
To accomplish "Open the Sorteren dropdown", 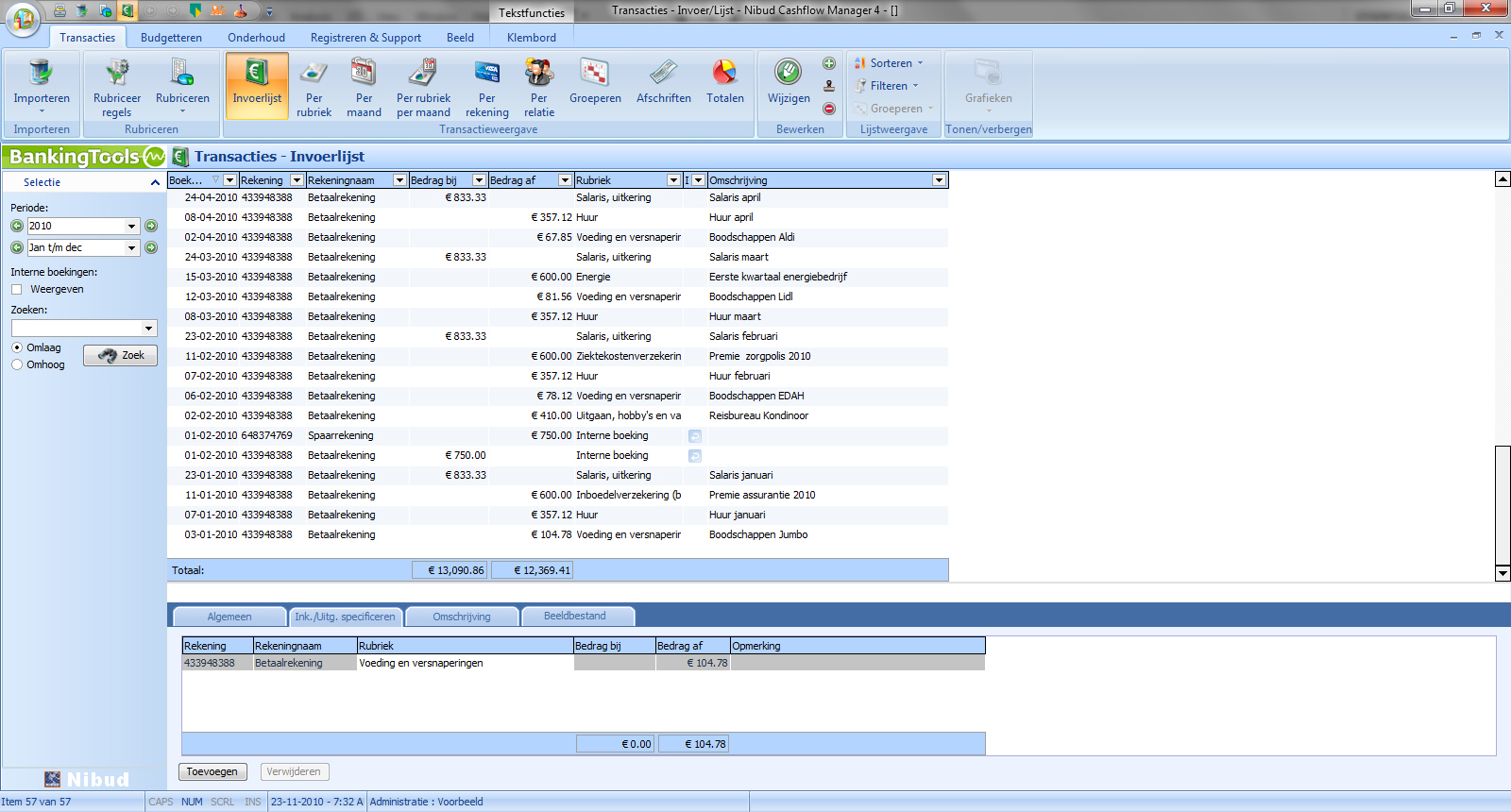I will pyautogui.click(x=889, y=63).
